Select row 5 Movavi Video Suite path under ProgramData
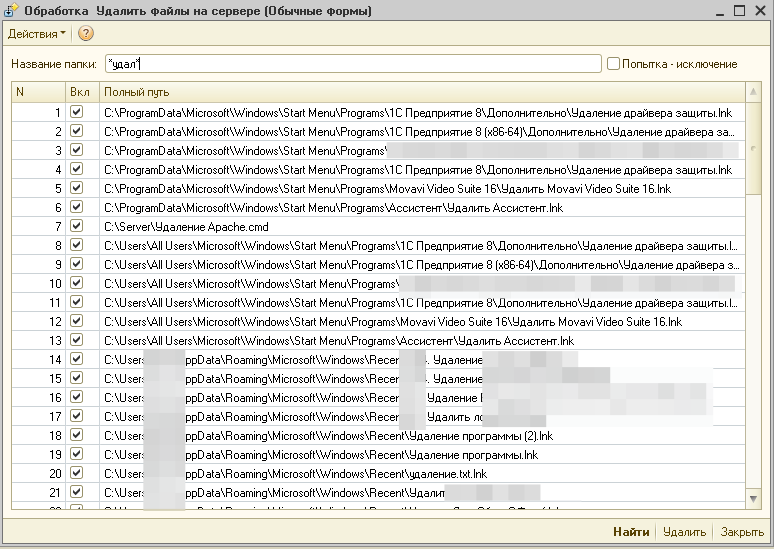Screen dimensions: 774x549 pos(387,189)
